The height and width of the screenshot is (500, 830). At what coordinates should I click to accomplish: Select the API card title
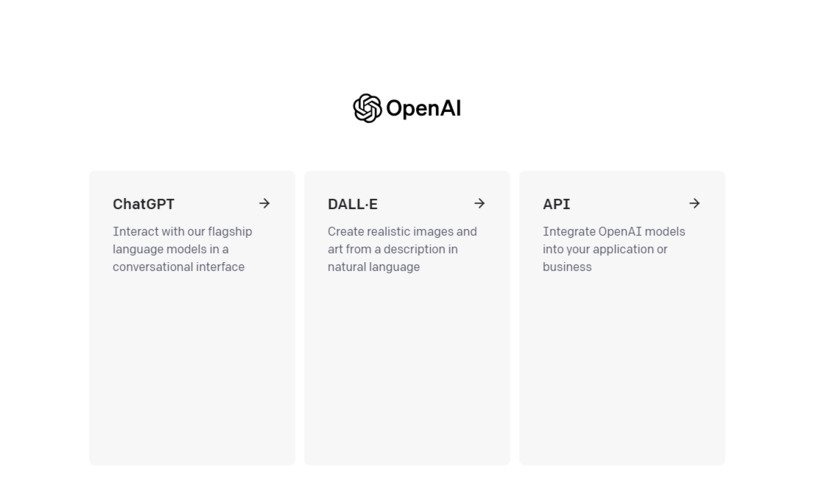(x=556, y=204)
